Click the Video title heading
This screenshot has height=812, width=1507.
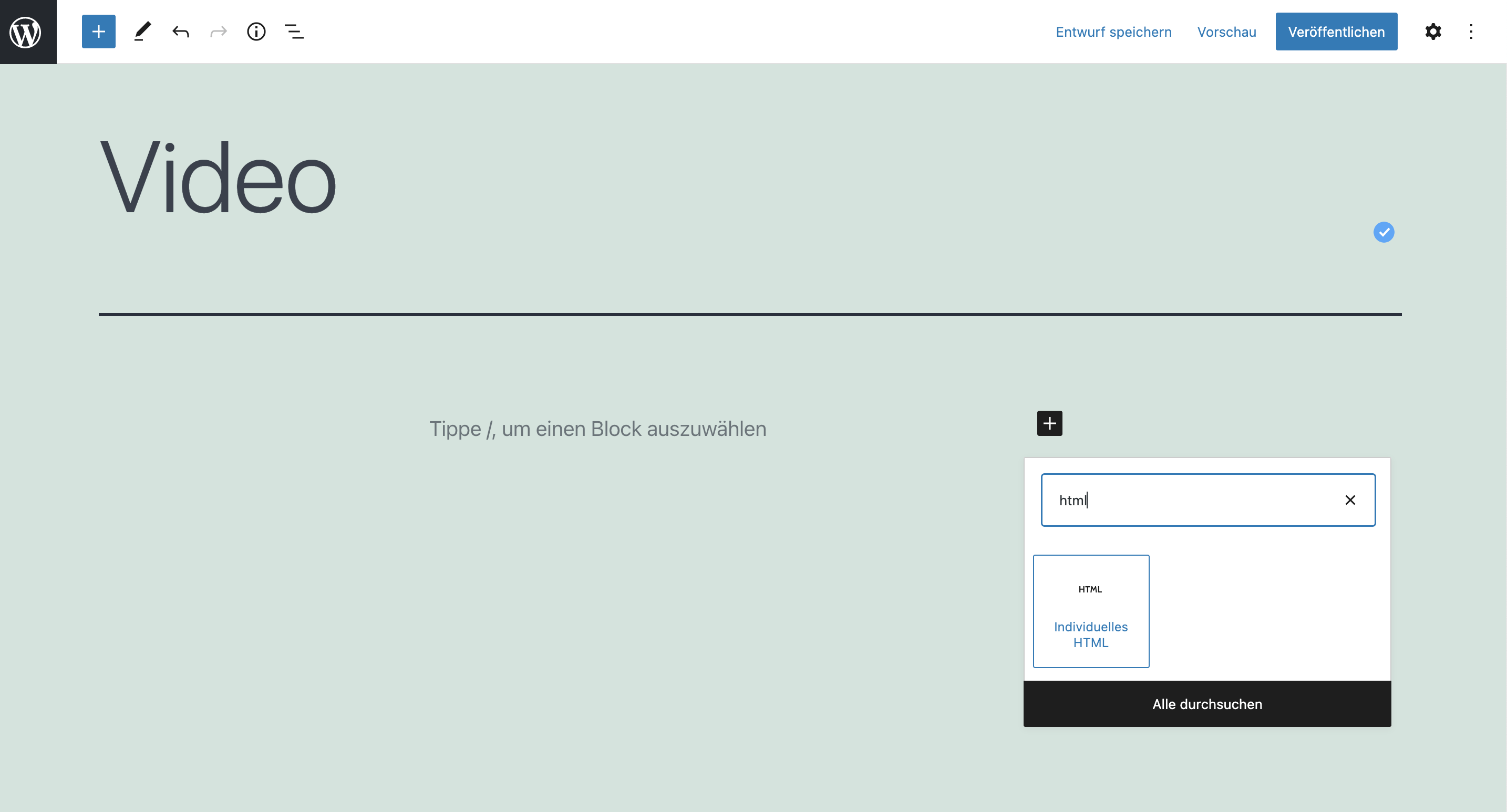(x=218, y=178)
